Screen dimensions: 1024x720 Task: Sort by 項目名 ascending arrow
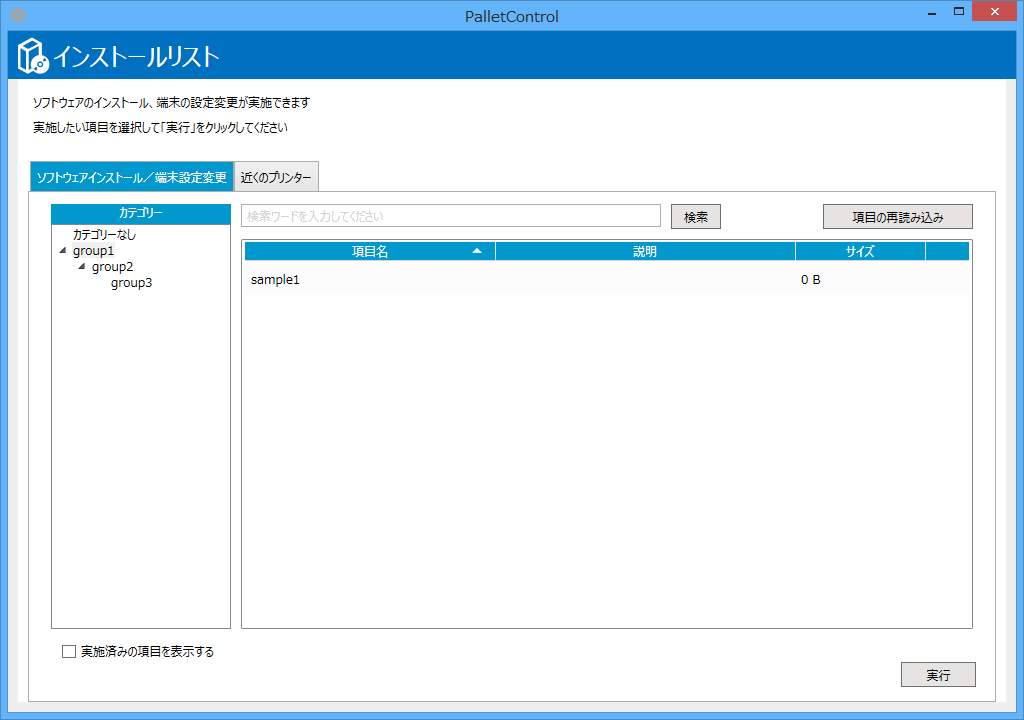pos(477,251)
